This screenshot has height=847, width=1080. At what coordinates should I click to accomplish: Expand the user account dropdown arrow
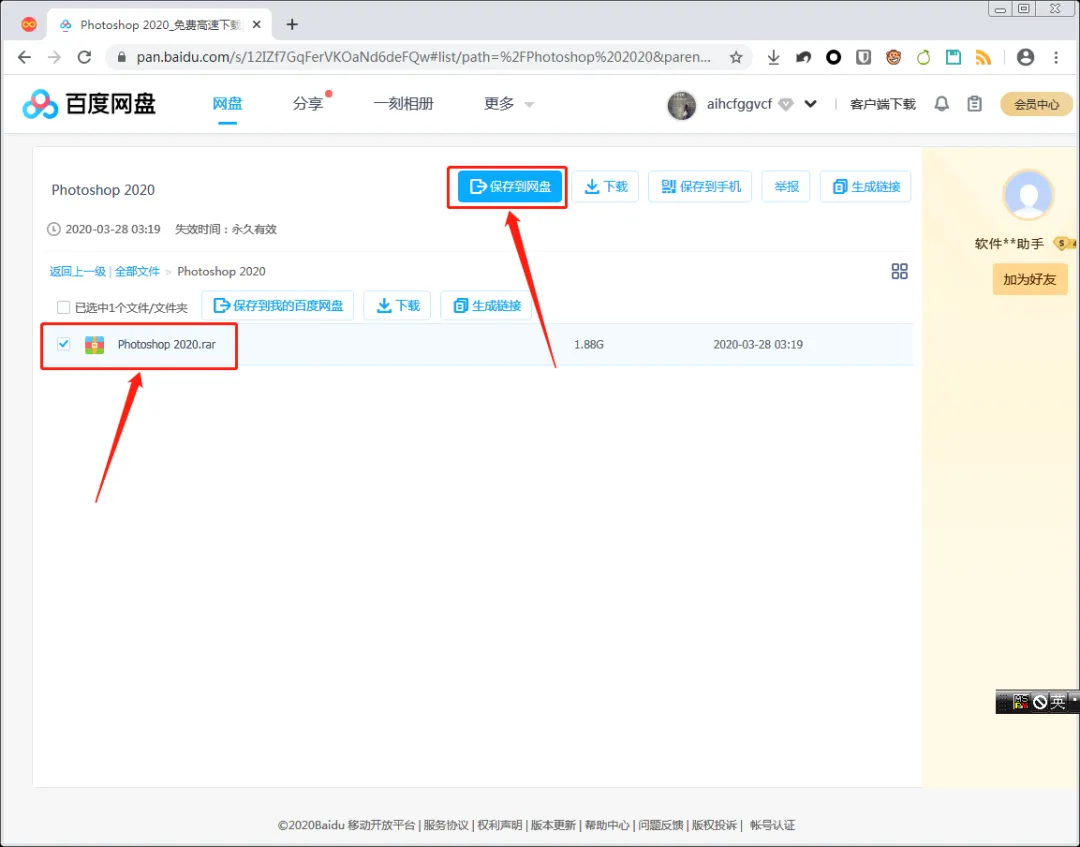811,104
